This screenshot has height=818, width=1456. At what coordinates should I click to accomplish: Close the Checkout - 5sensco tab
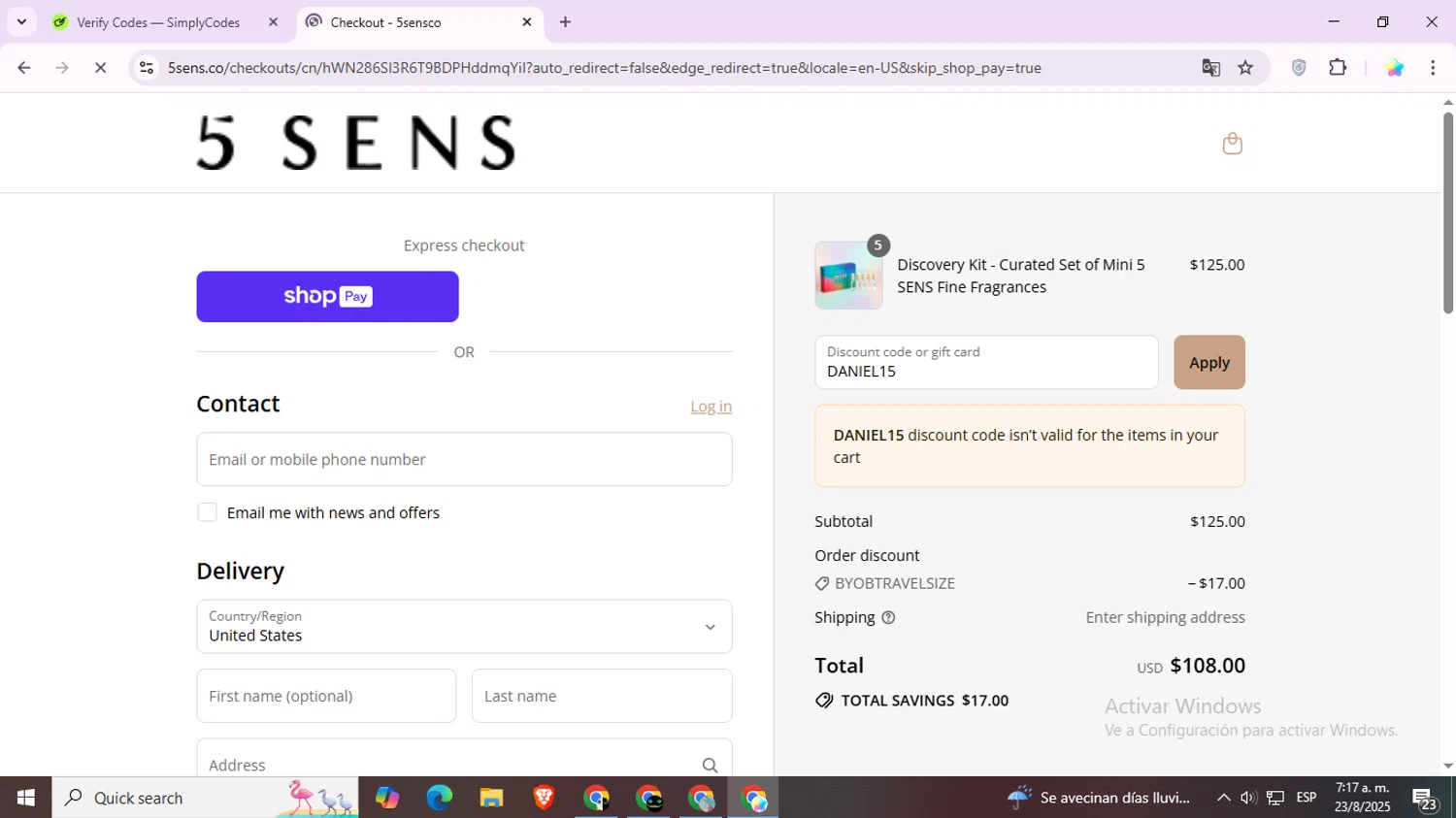pyautogui.click(x=527, y=21)
